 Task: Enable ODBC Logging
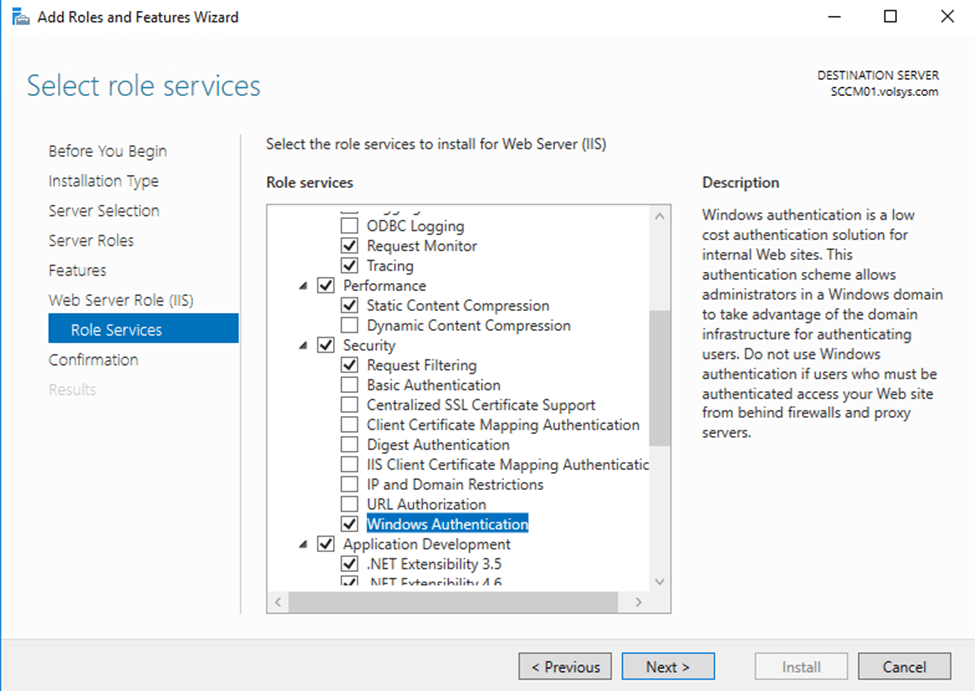point(349,225)
